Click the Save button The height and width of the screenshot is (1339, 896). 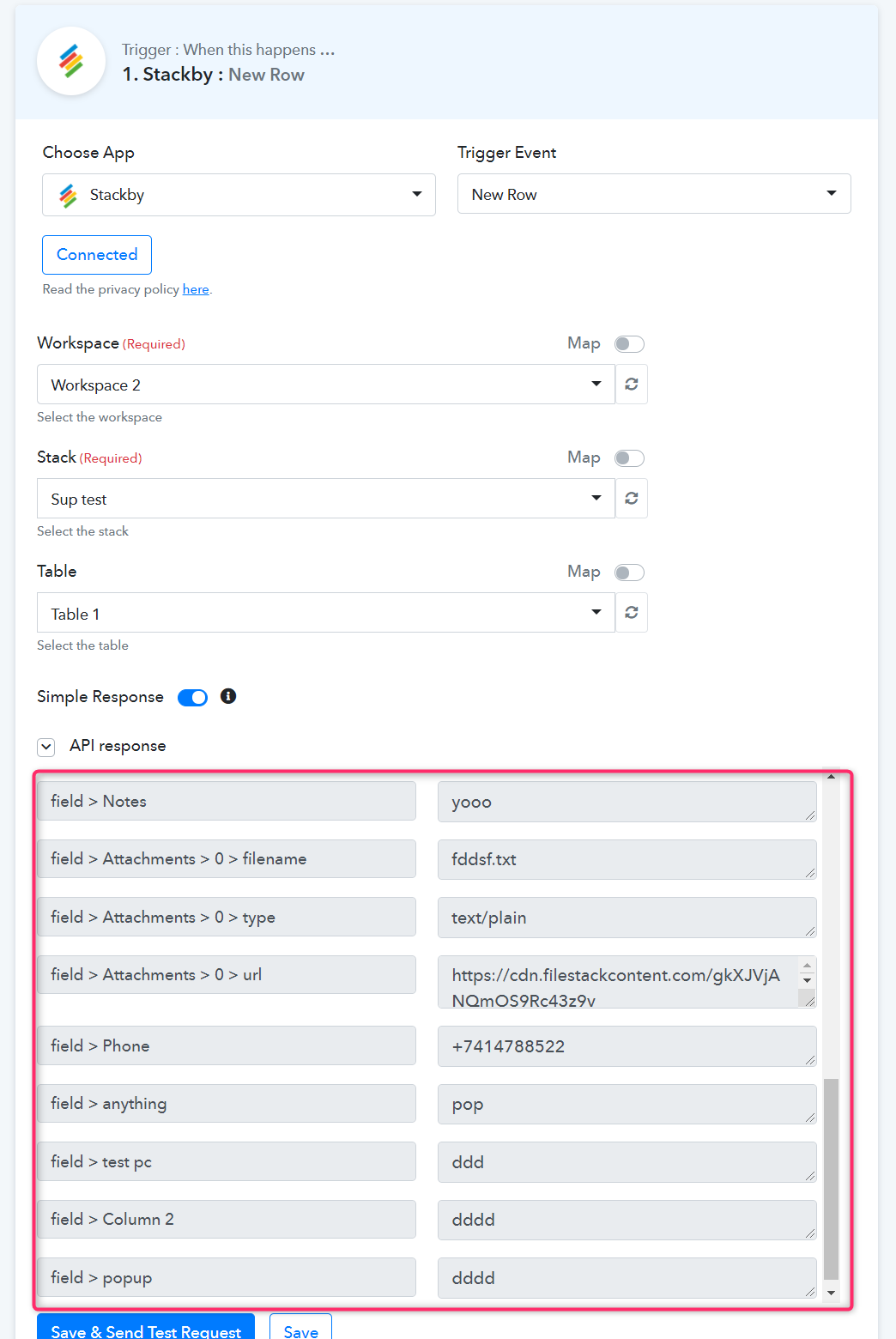300,1328
